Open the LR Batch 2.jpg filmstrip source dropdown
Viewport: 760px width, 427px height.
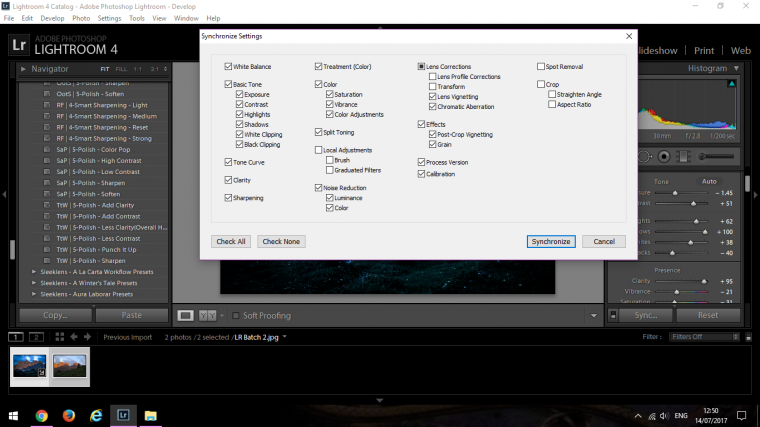coord(285,337)
